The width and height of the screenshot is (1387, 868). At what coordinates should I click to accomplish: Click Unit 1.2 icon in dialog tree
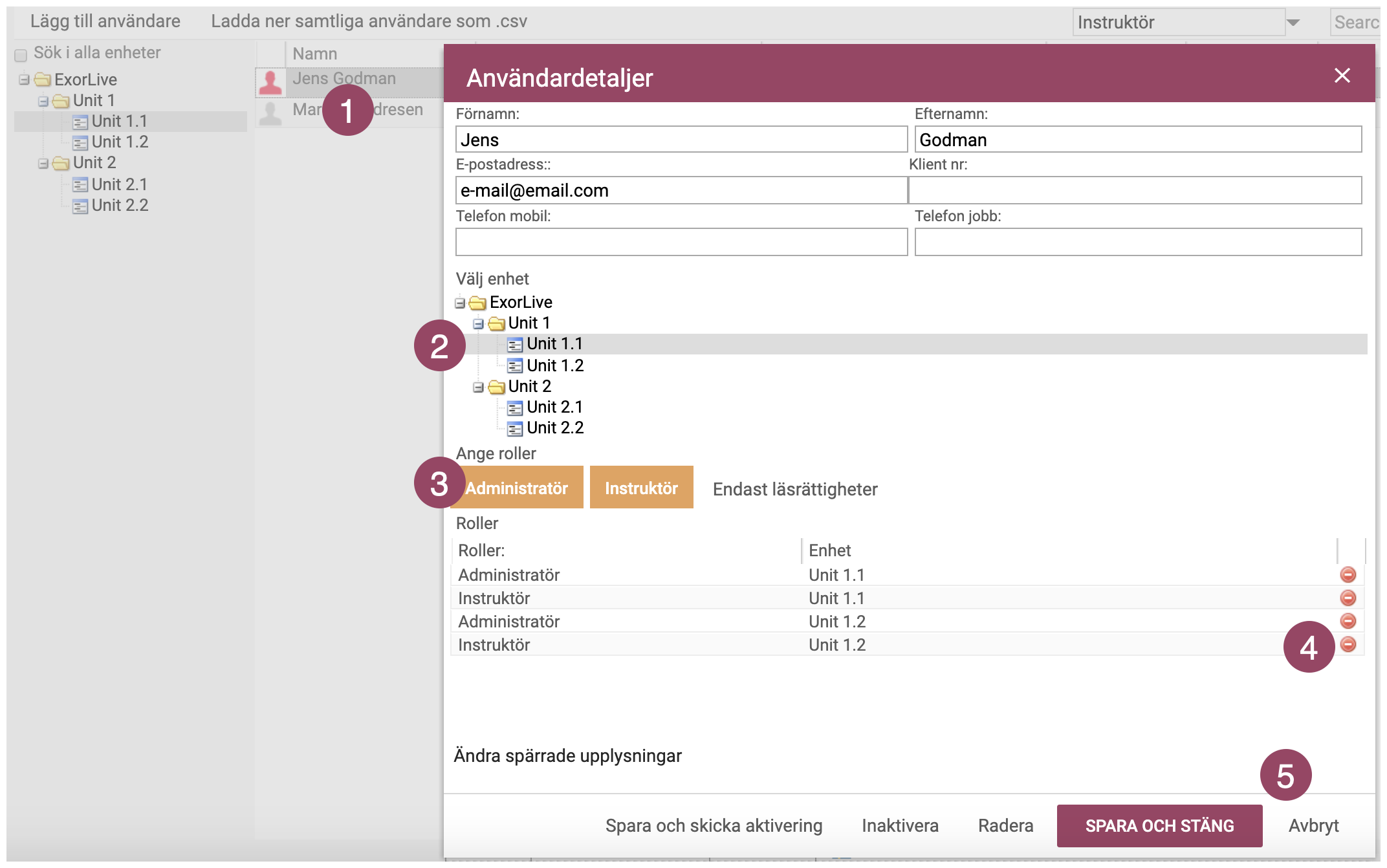coord(515,366)
